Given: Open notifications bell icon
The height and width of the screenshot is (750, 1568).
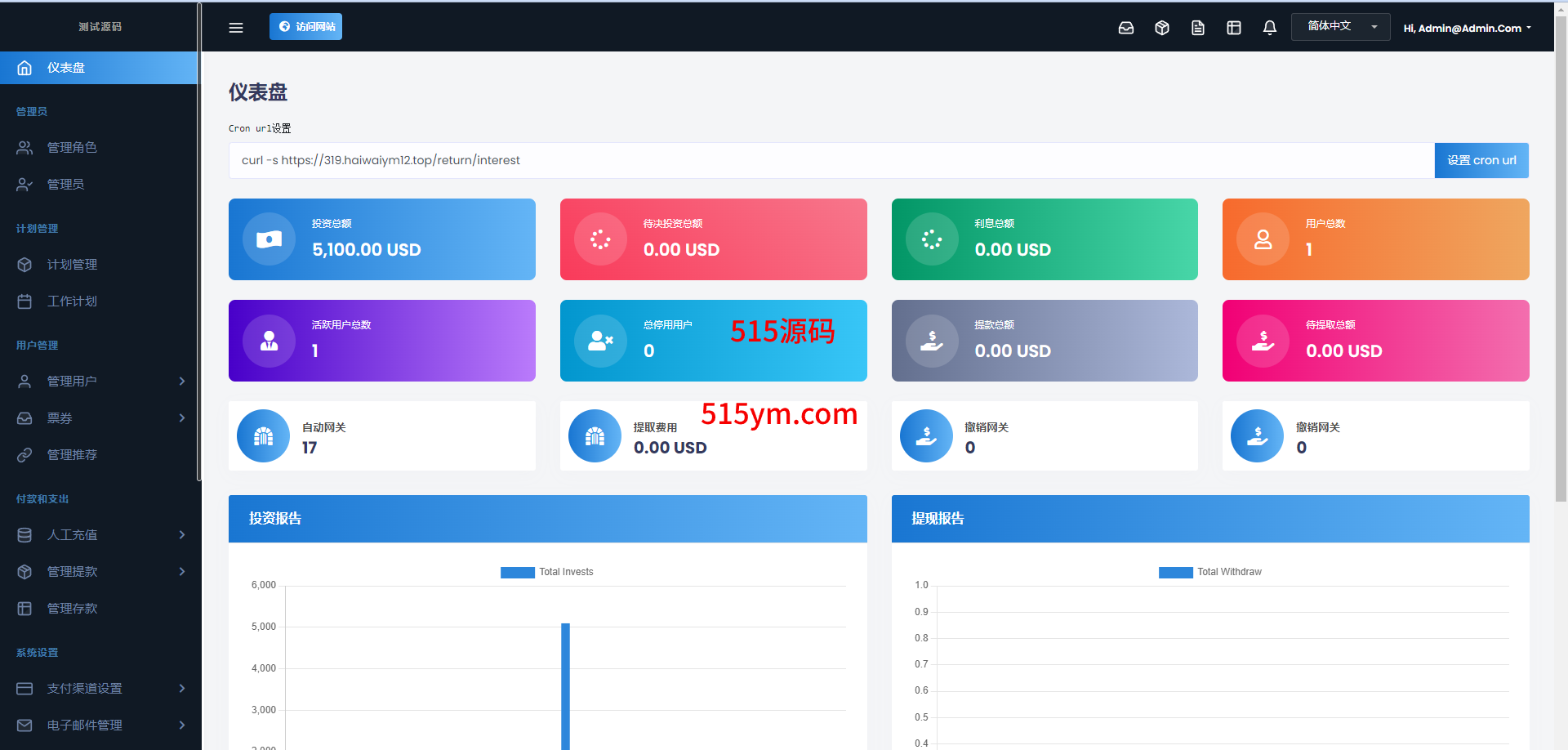Looking at the screenshot, I should 1269,28.
